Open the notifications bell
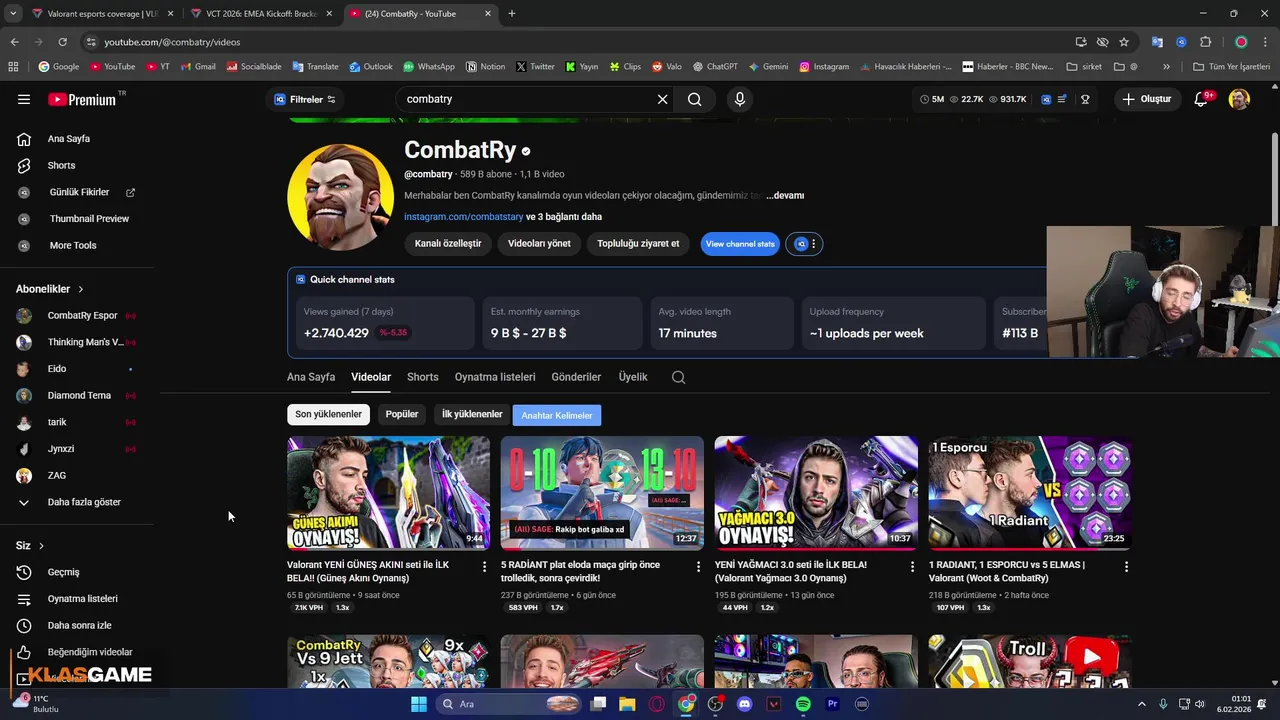1280x720 pixels. (x=1202, y=99)
